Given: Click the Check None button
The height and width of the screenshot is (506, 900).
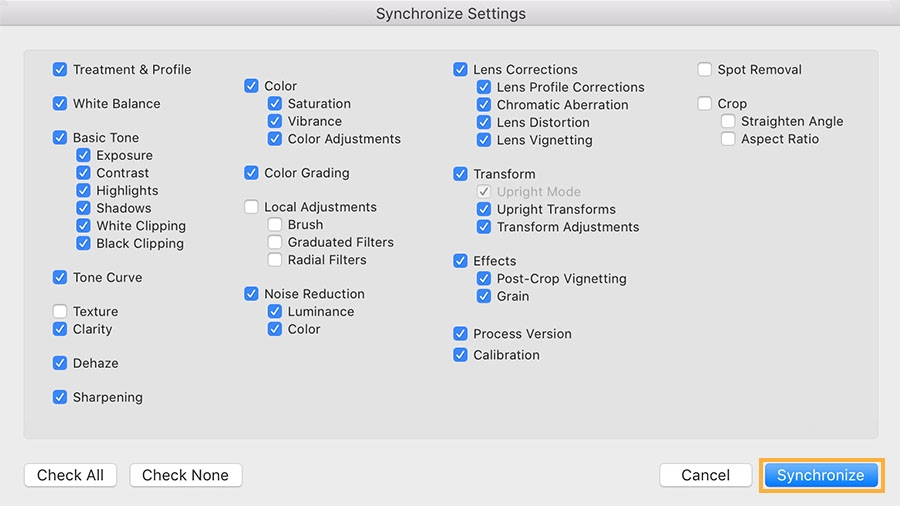Looking at the screenshot, I should point(185,475).
